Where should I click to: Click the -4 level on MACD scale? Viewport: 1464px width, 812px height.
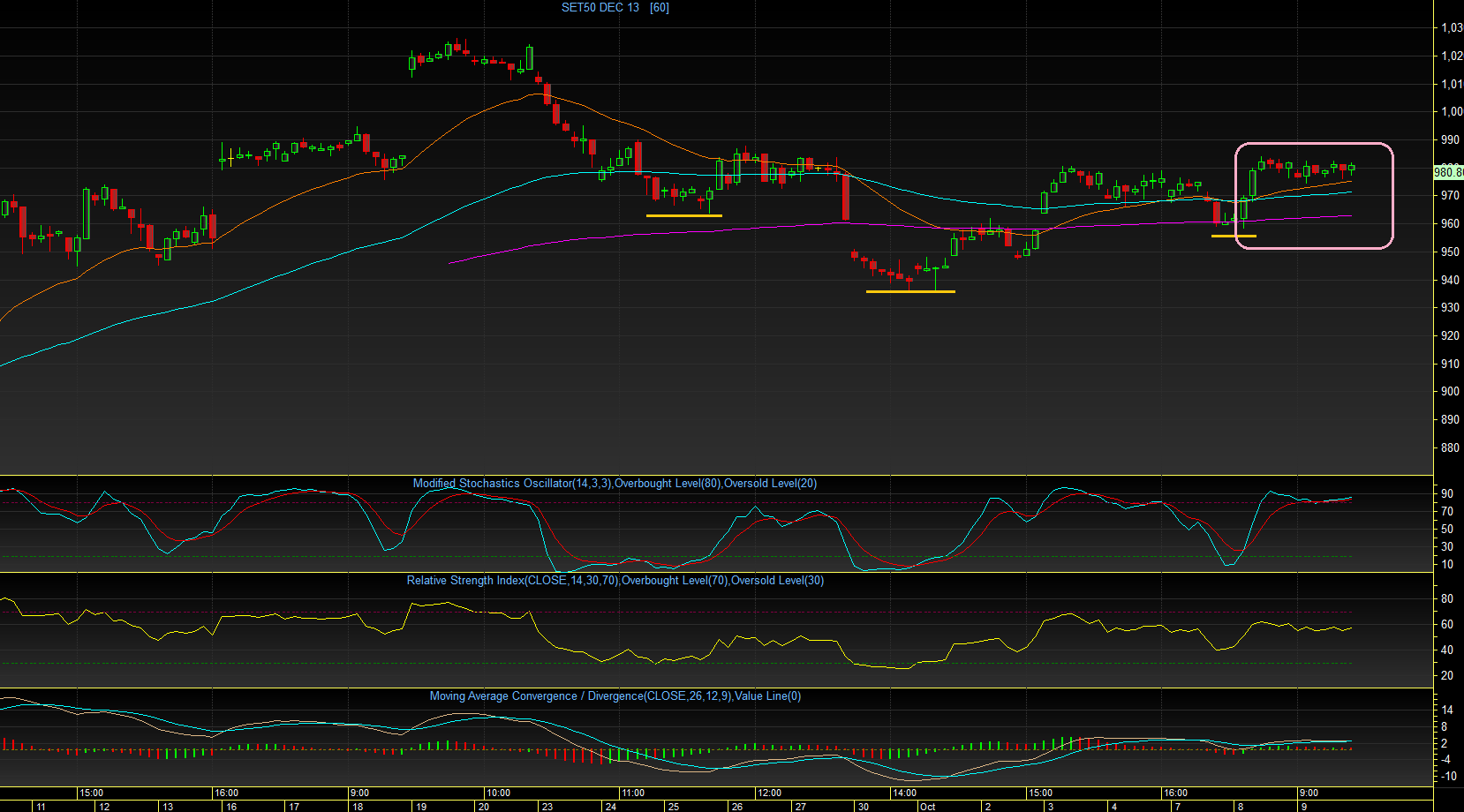click(x=1447, y=759)
